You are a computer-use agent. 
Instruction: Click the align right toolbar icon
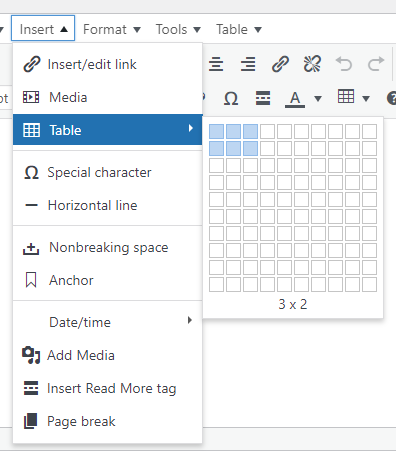[248, 64]
